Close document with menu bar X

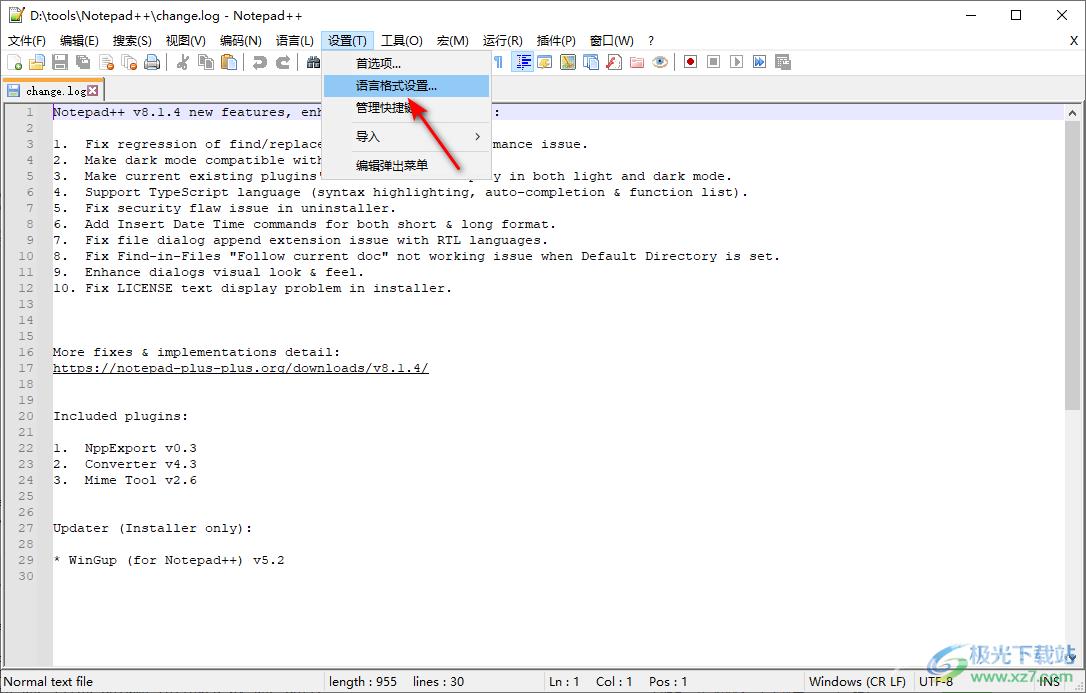[1074, 41]
